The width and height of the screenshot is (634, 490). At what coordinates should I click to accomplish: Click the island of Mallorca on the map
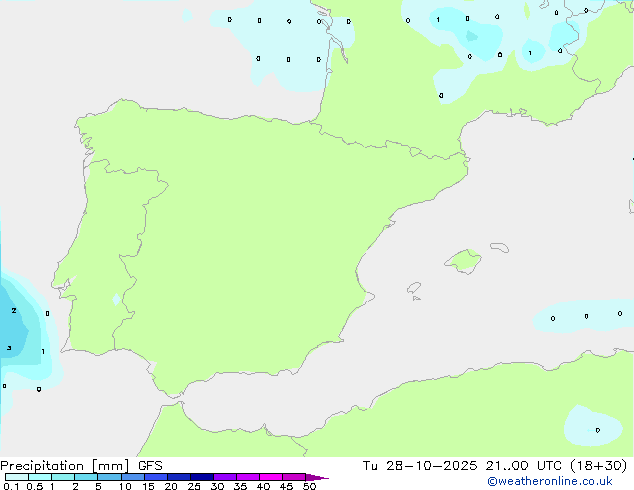pos(464,261)
